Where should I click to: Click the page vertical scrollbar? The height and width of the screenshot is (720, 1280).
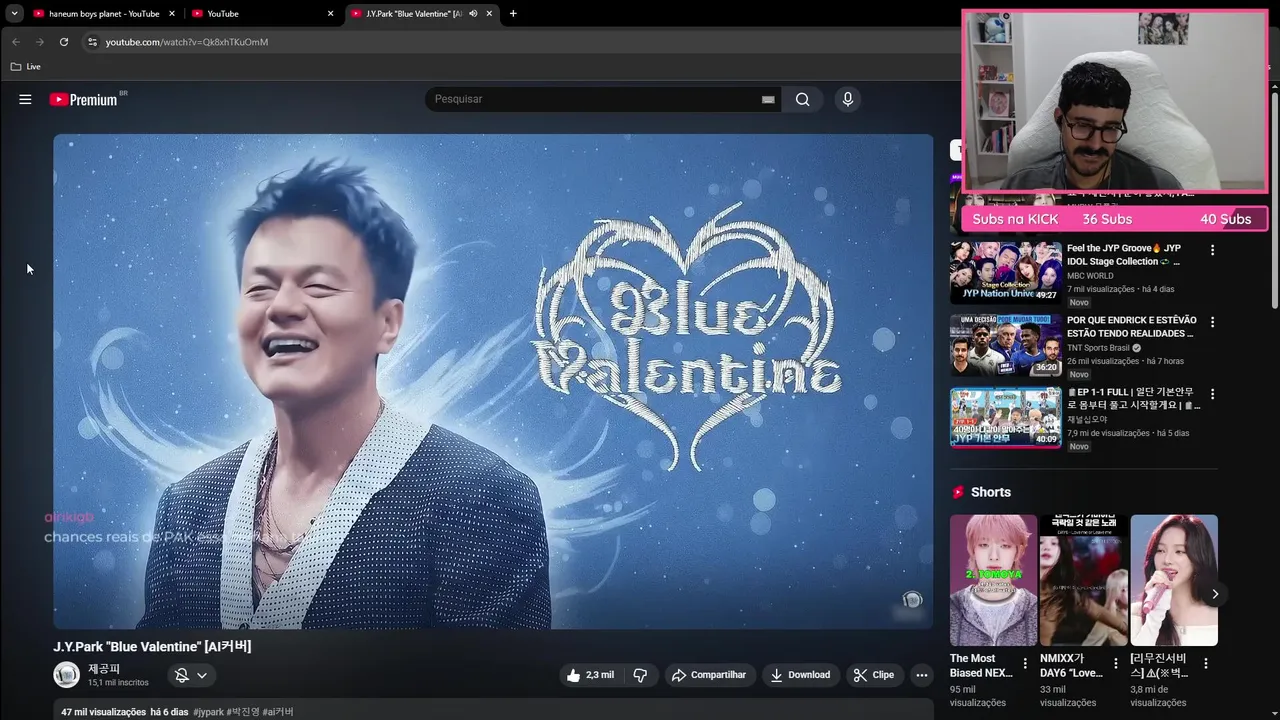point(1275,200)
